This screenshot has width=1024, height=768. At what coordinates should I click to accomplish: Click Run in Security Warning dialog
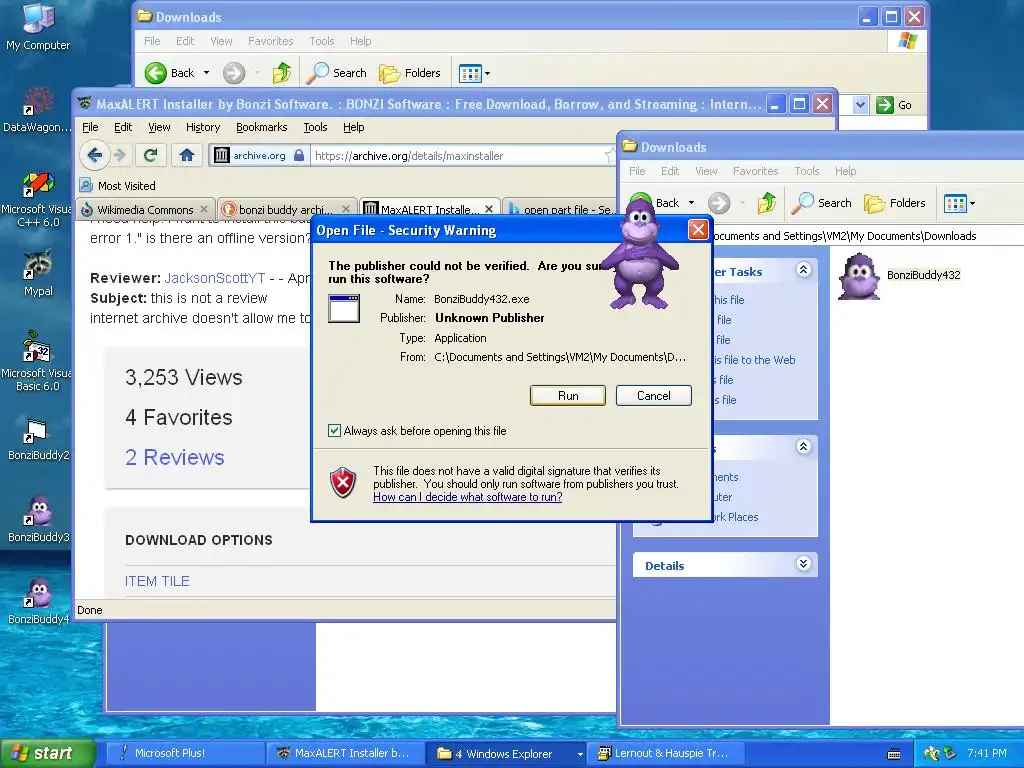coord(568,396)
